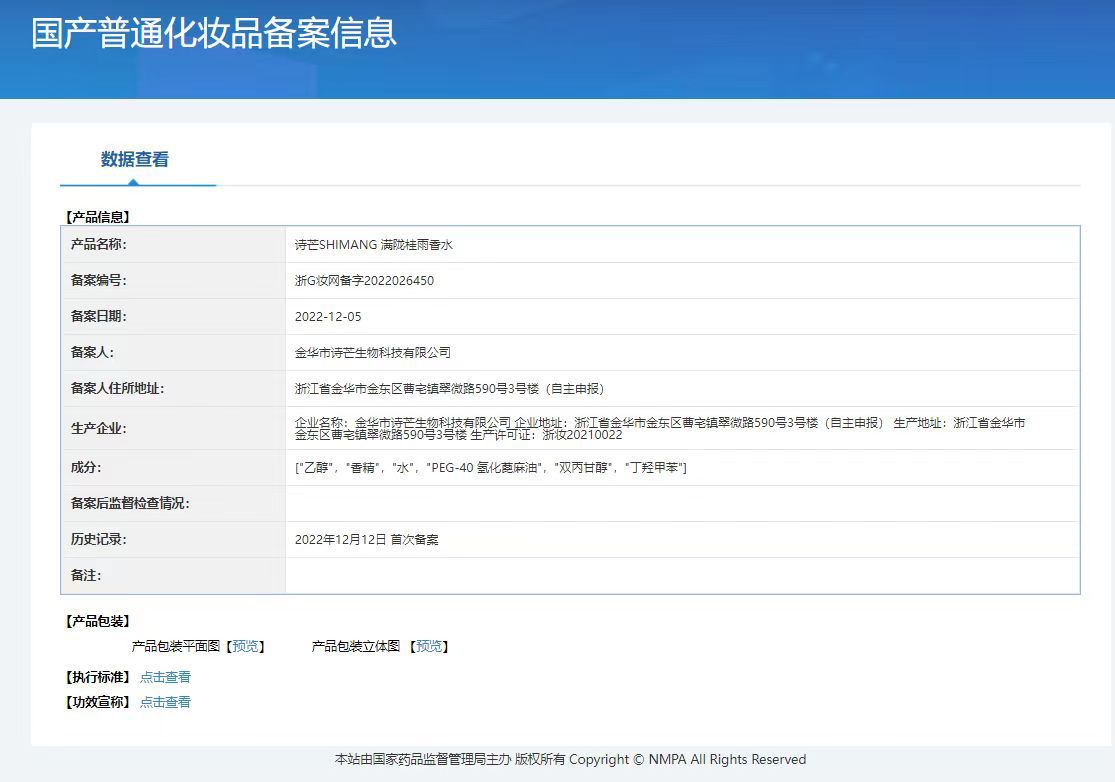Preview 产品包装平面图 via 预览 link

pos(245,646)
